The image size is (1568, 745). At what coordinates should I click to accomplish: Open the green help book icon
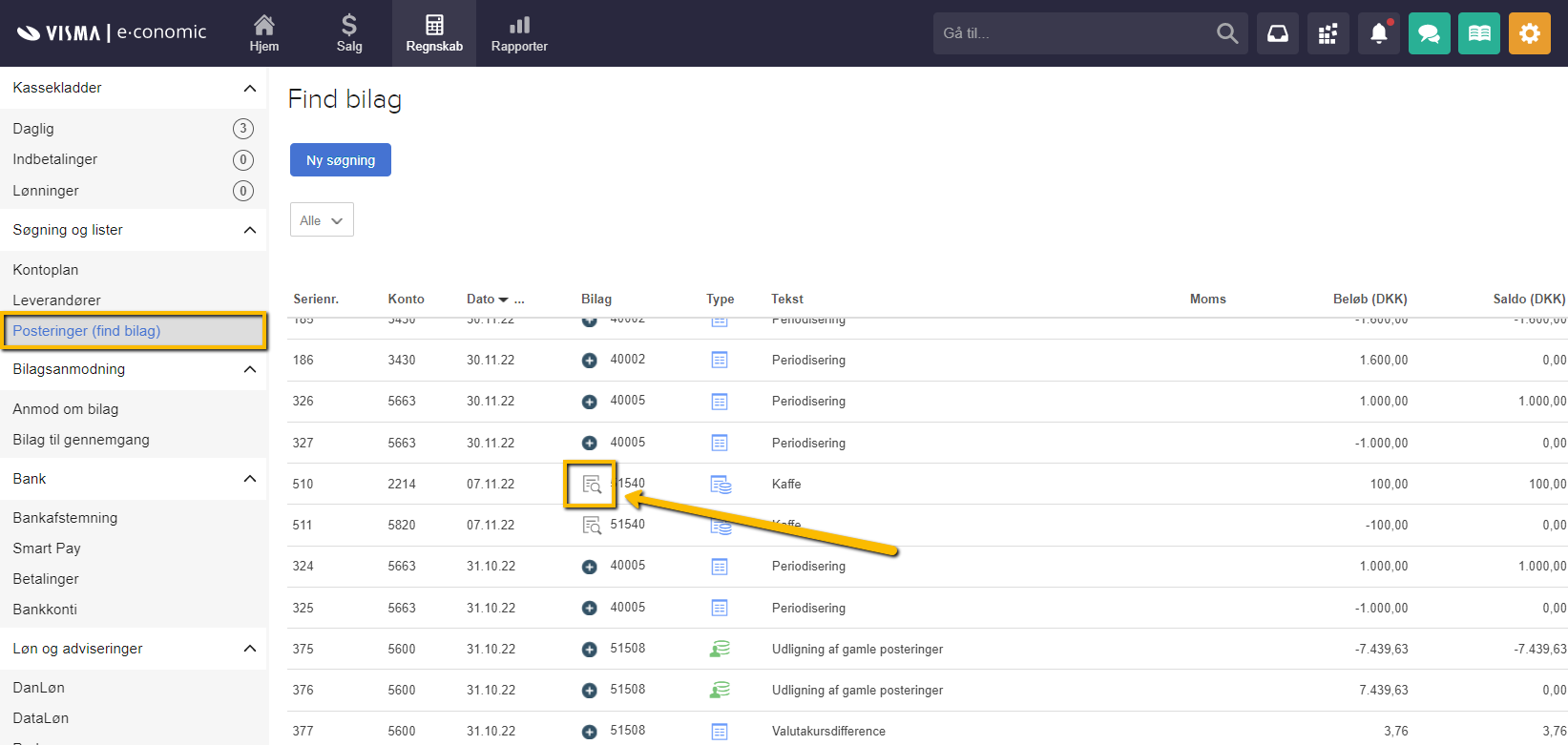(x=1478, y=33)
